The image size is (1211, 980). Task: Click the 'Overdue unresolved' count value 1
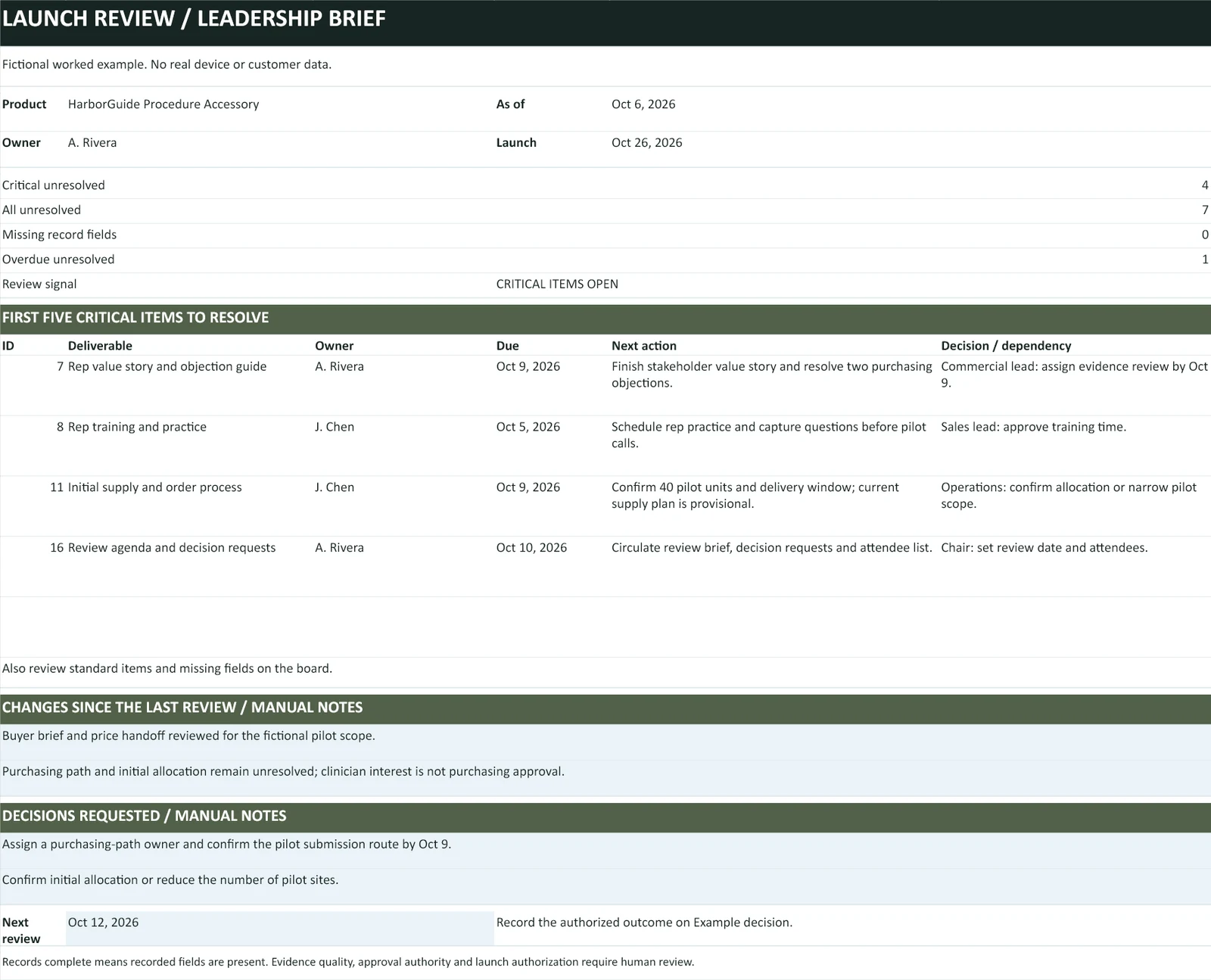coord(1205,260)
